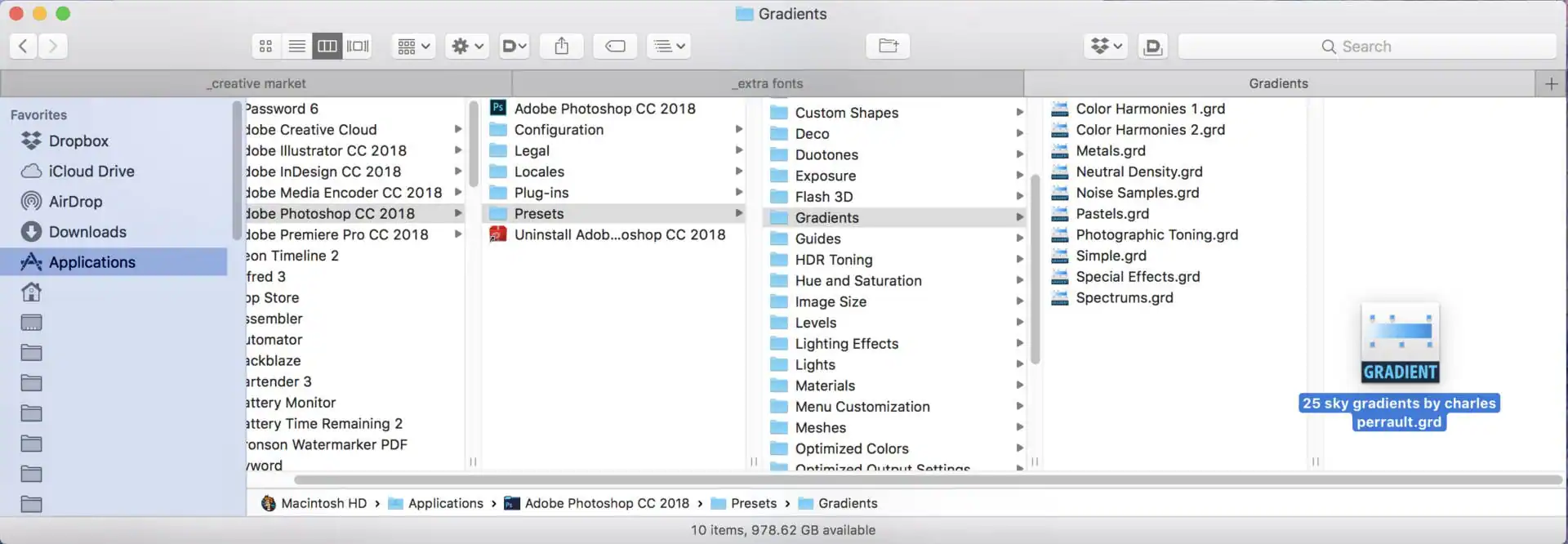Click the toolbar icon left of the search field

pyautogui.click(x=1152, y=46)
